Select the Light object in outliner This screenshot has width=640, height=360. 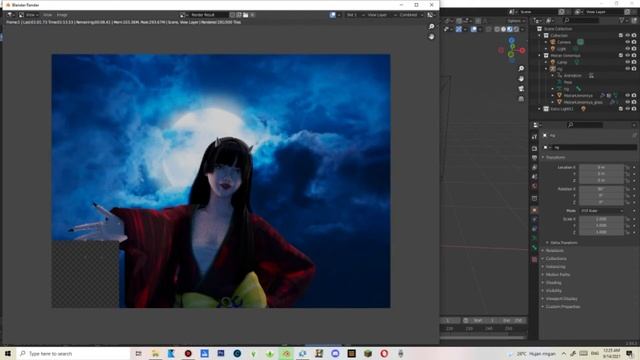pos(561,49)
